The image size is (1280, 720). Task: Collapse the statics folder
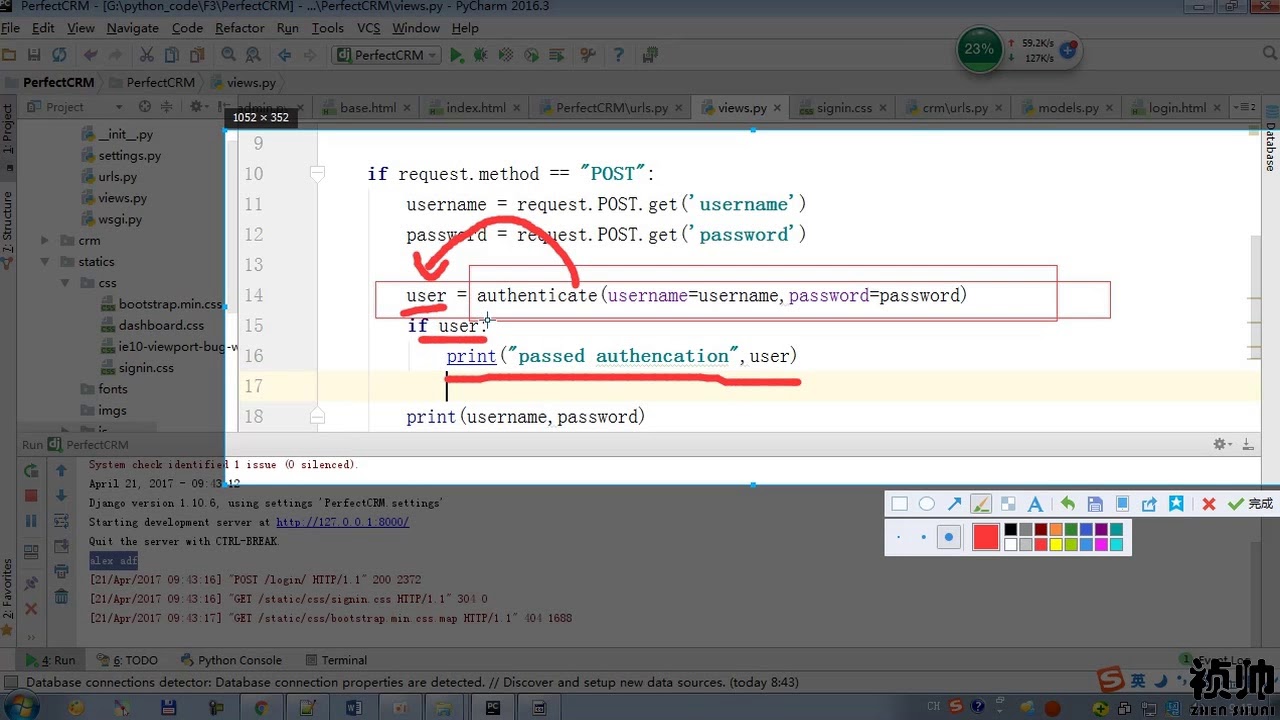45,262
